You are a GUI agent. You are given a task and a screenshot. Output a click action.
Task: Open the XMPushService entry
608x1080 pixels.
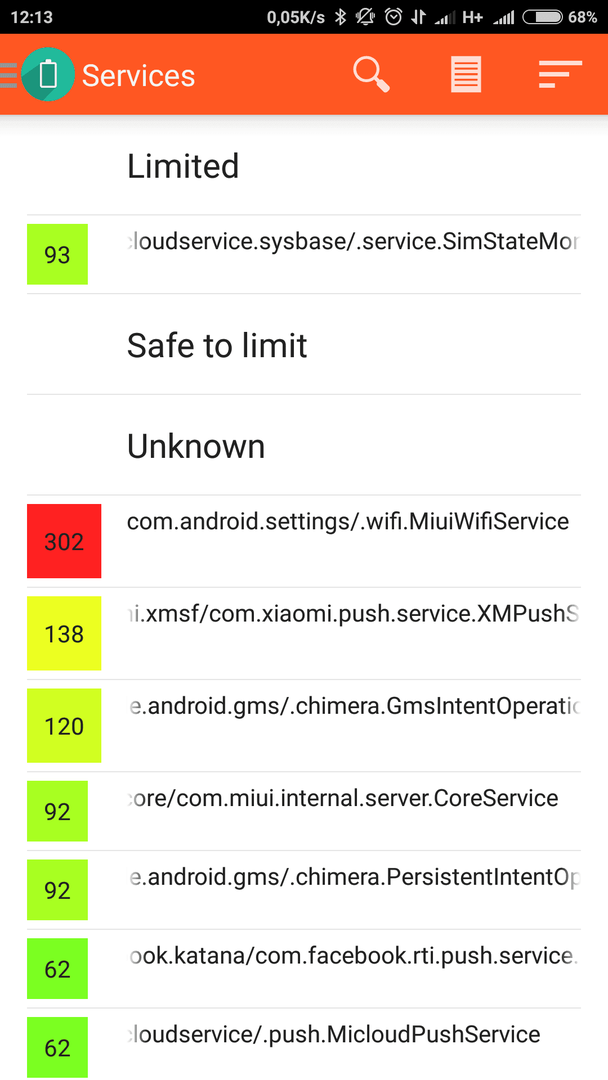[304, 634]
